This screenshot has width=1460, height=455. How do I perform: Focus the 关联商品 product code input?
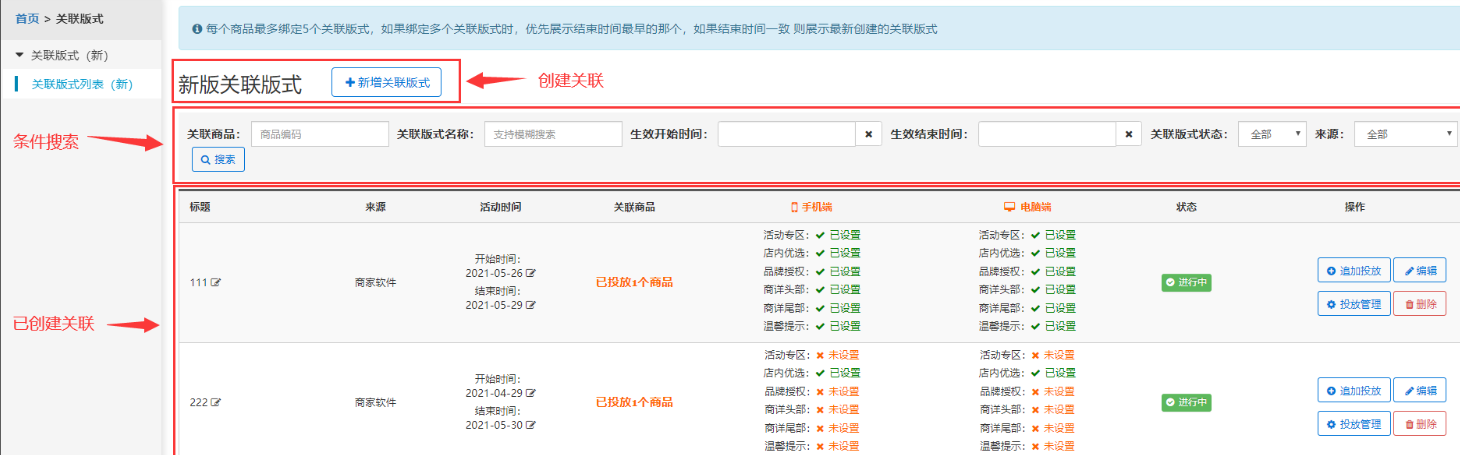[x=319, y=134]
